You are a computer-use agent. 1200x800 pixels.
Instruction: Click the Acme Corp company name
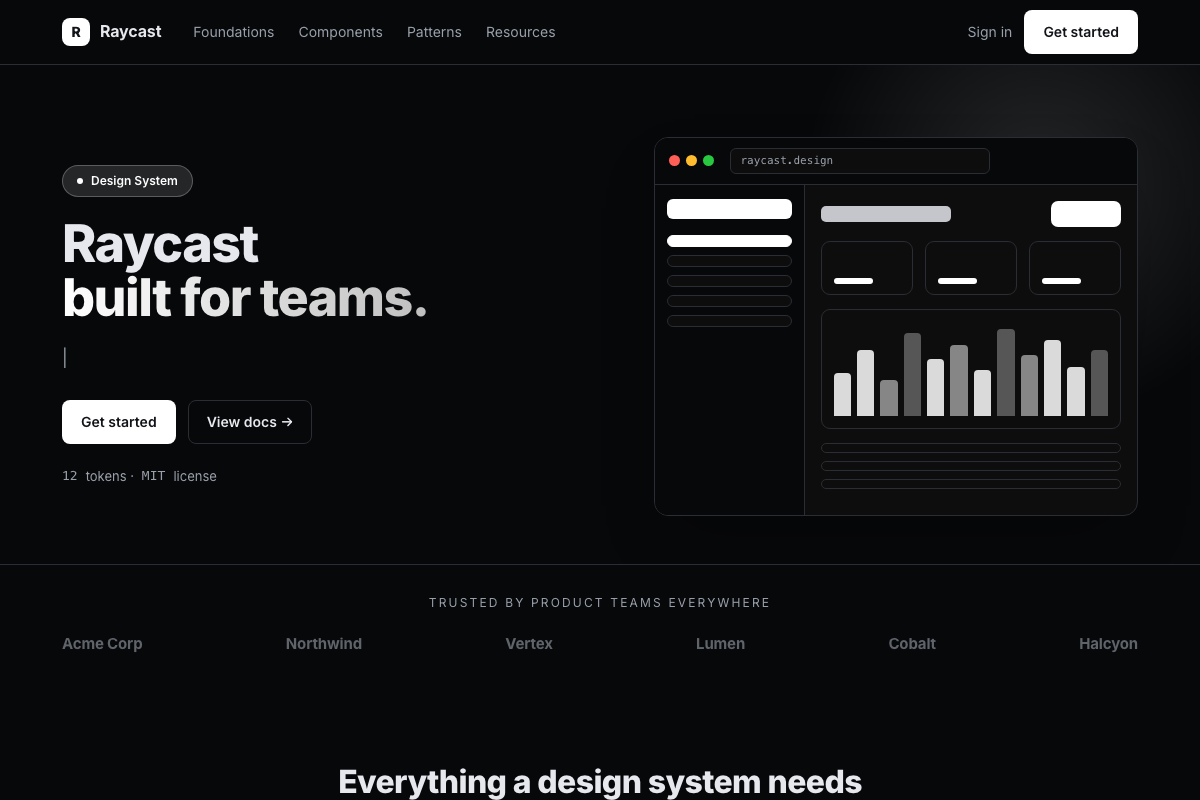(x=102, y=644)
